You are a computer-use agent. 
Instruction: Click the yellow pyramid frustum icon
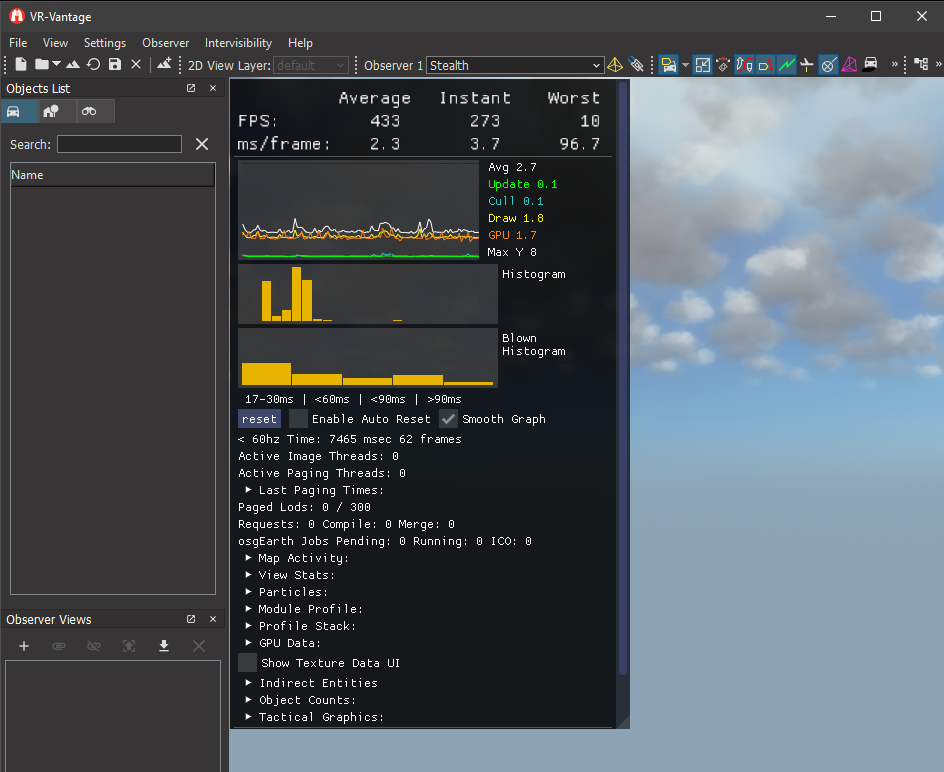615,64
